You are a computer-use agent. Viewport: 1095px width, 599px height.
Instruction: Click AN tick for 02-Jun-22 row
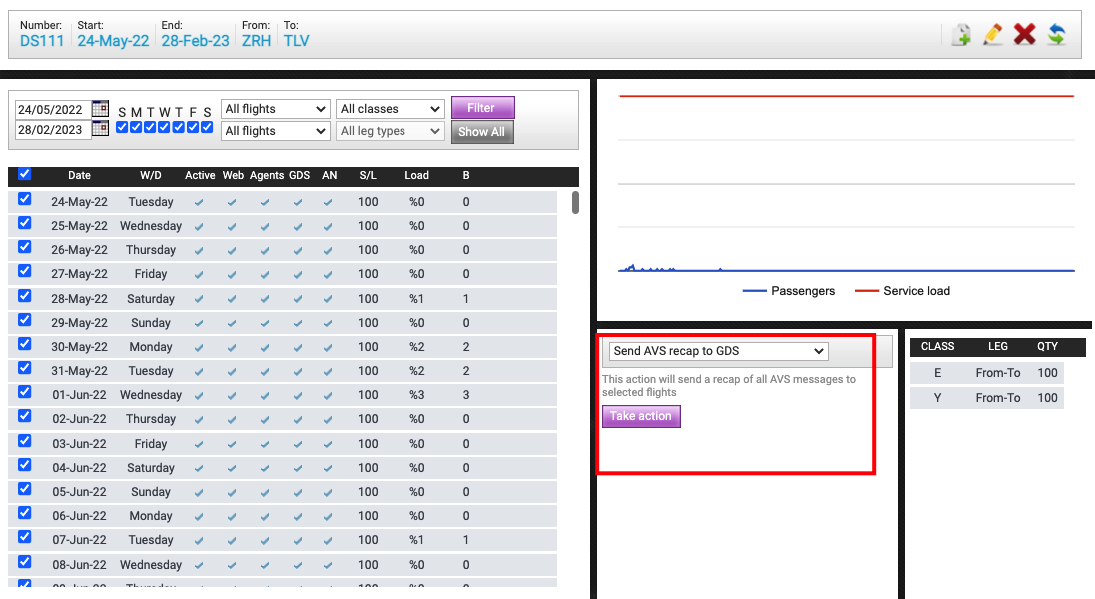coord(328,420)
